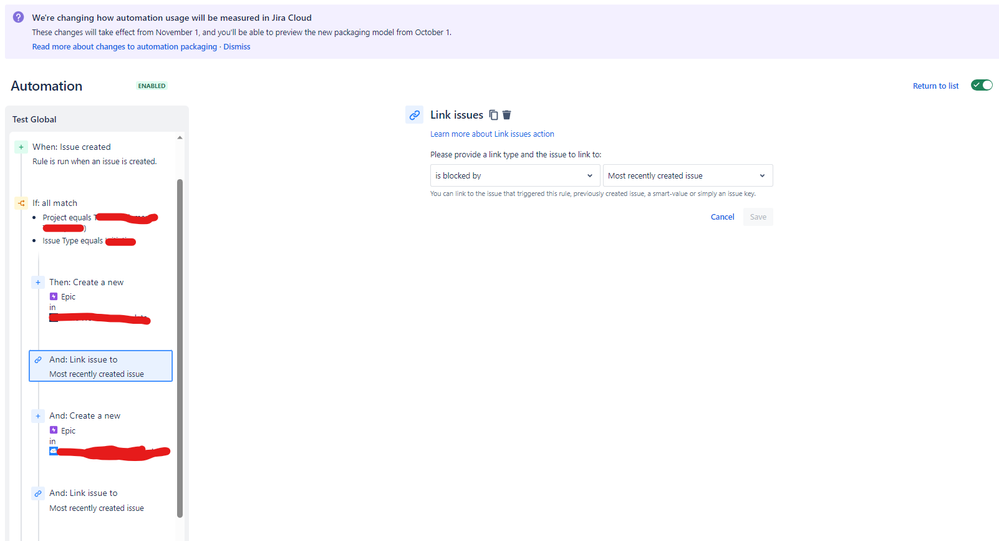Dismiss the automation usage banner
The height and width of the screenshot is (541, 999).
click(x=236, y=47)
